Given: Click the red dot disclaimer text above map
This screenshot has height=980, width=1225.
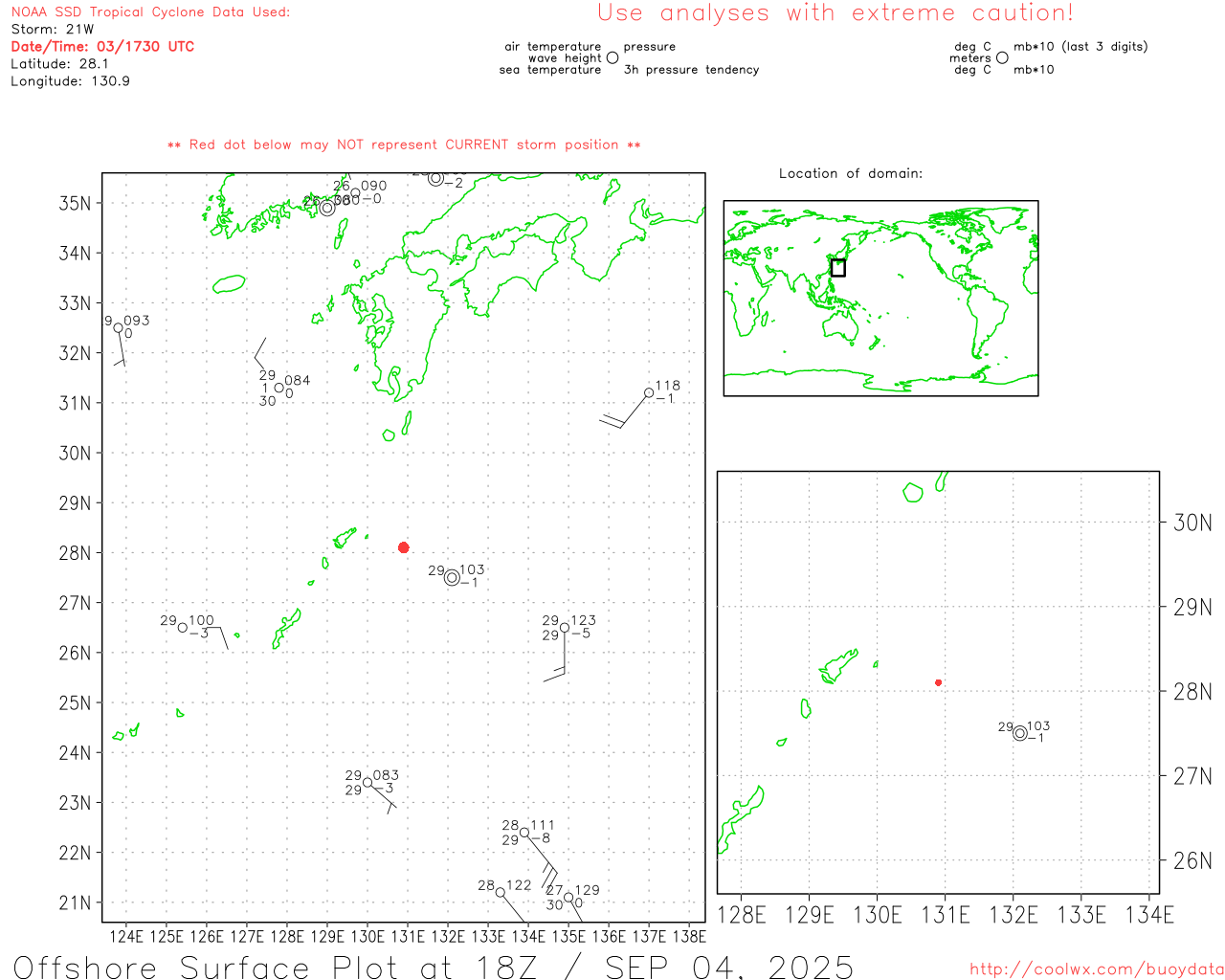Looking at the screenshot, I should (x=404, y=145).
